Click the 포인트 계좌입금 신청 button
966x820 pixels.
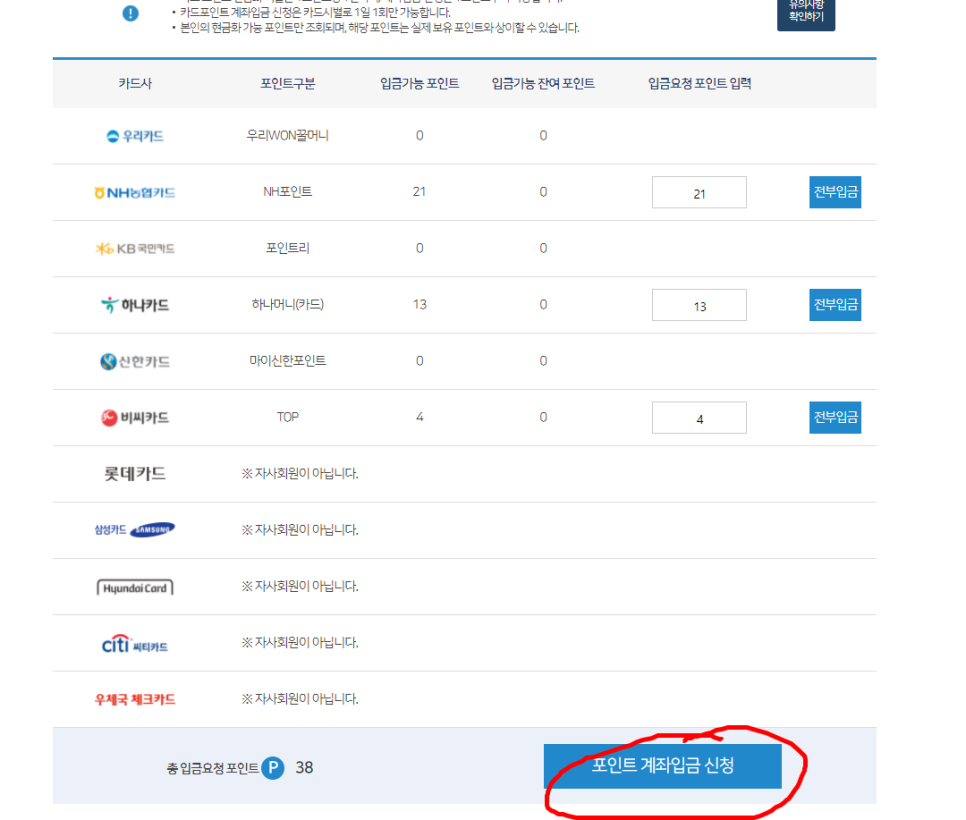[662, 766]
